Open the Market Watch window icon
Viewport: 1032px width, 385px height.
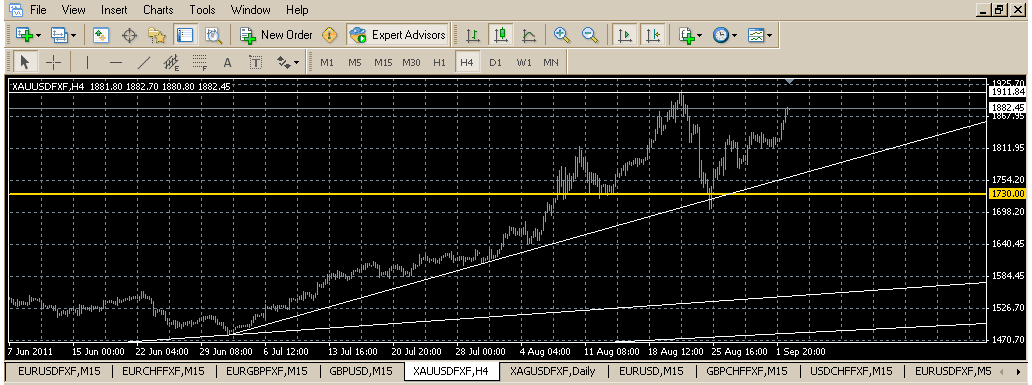(101, 35)
